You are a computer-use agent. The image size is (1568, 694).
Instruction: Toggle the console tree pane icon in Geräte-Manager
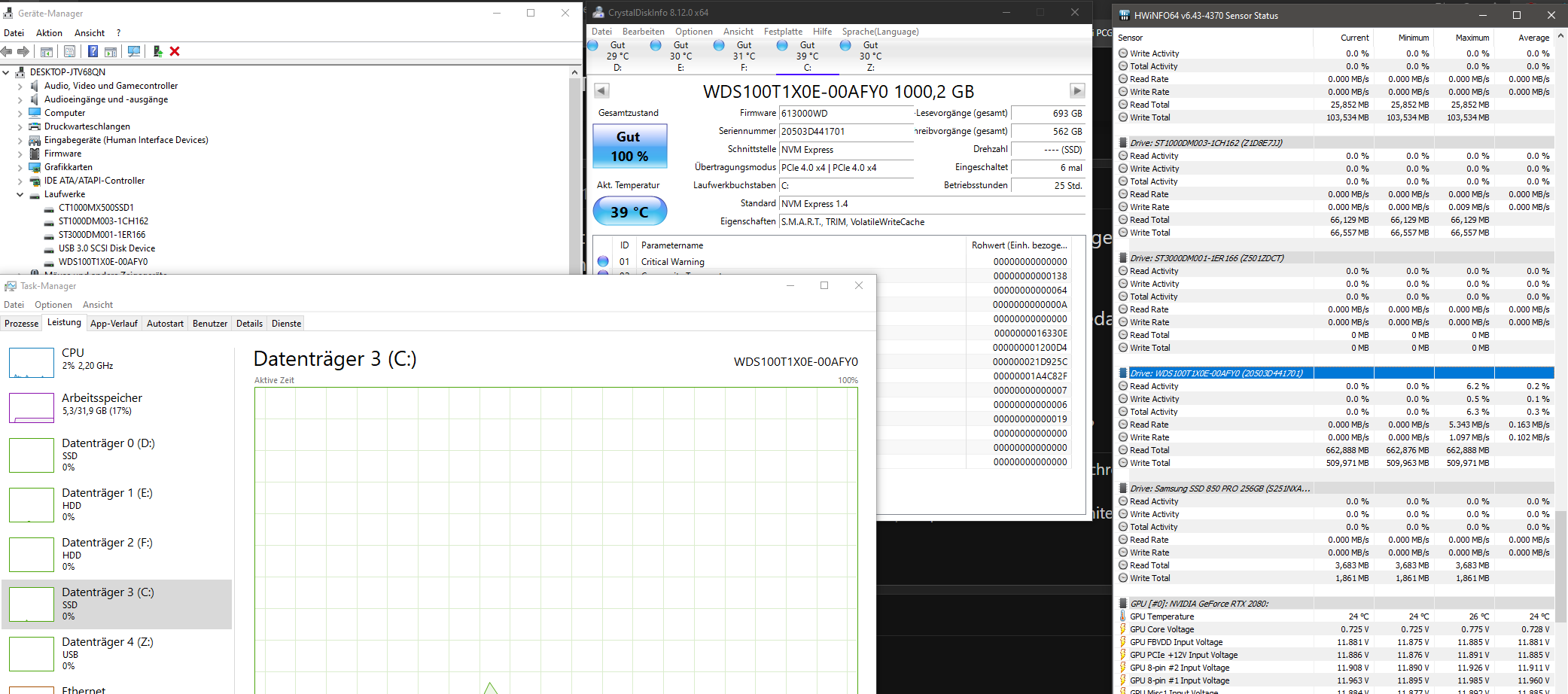click(47, 51)
